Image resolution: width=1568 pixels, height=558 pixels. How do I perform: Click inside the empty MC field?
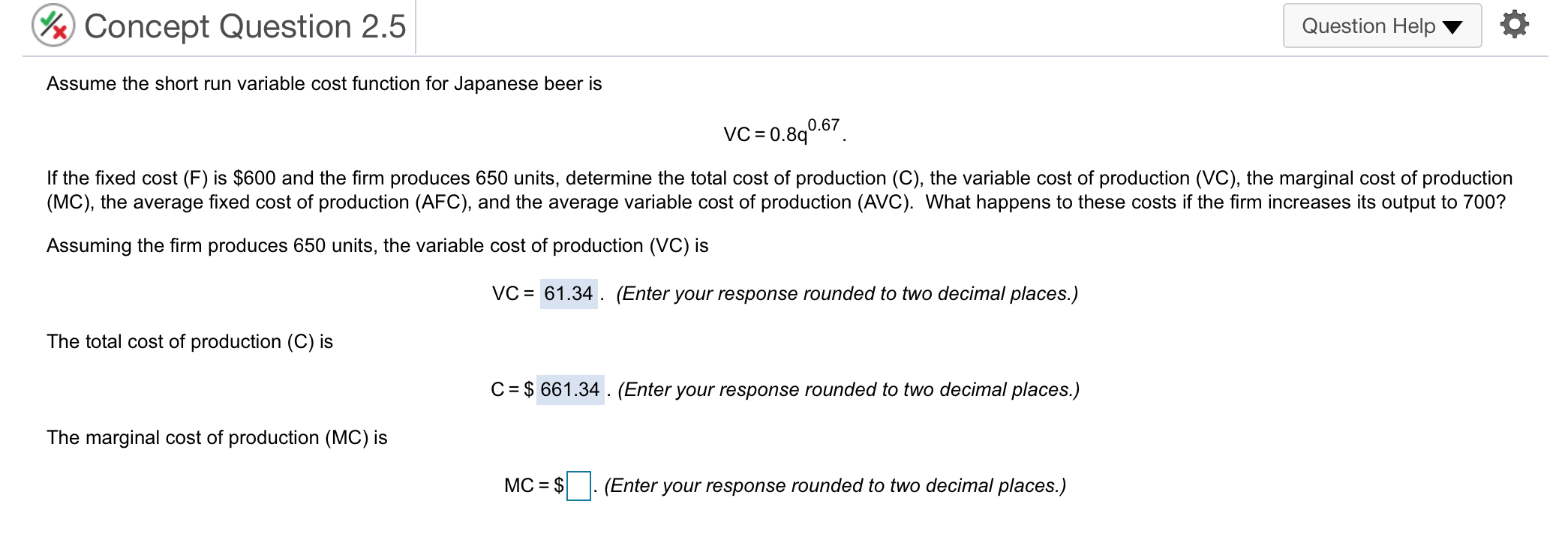coord(578,486)
